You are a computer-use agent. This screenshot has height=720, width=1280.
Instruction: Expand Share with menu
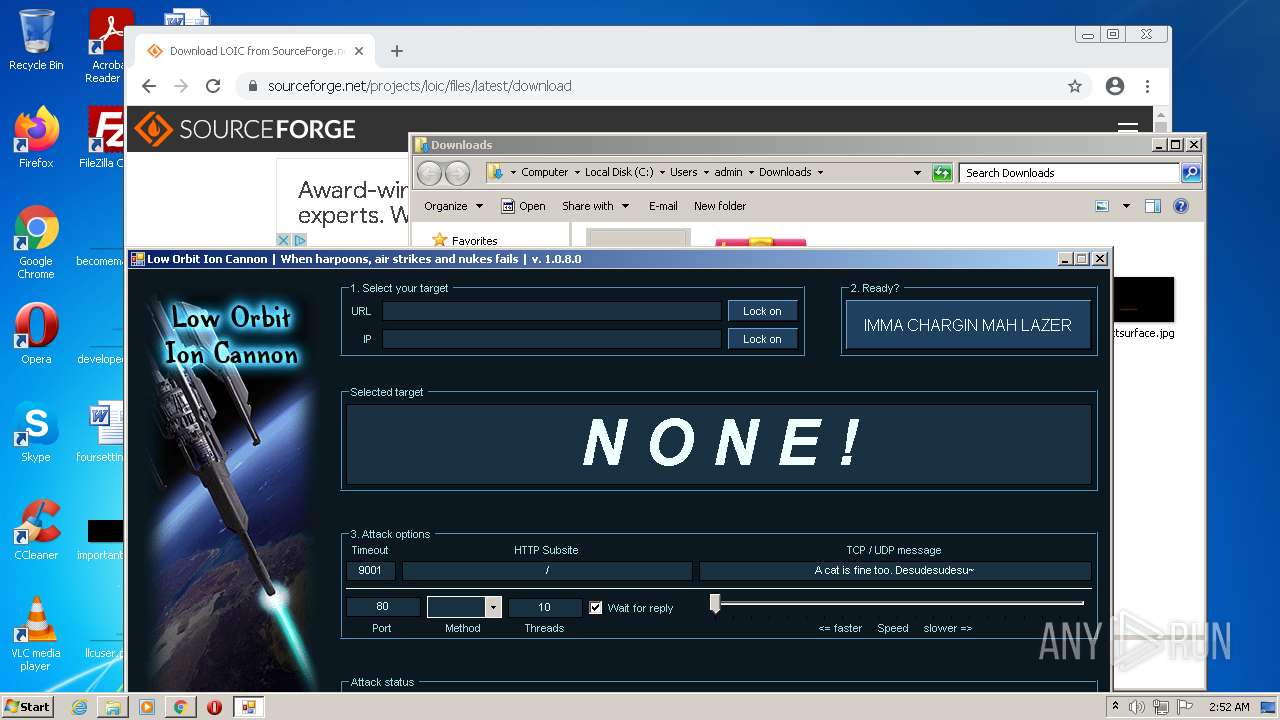tap(596, 206)
